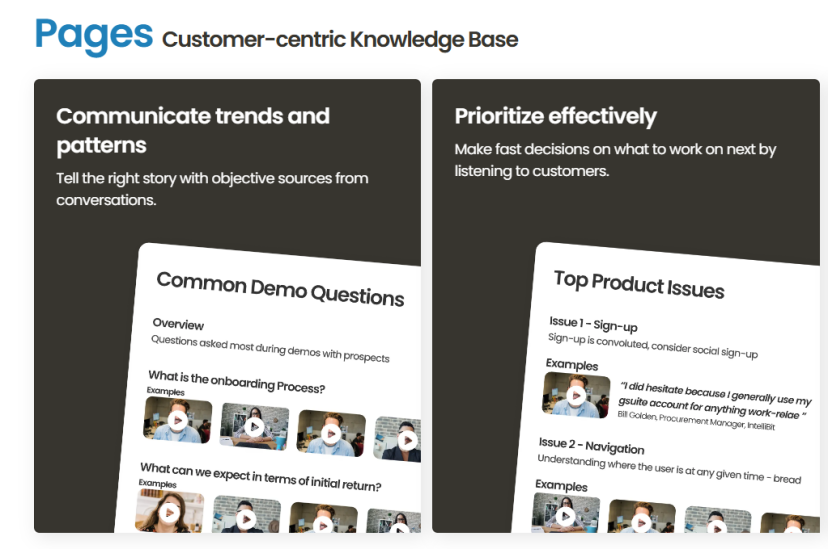Open Prioritize effectively card heading
The width and height of the screenshot is (828, 549).
tap(556, 116)
